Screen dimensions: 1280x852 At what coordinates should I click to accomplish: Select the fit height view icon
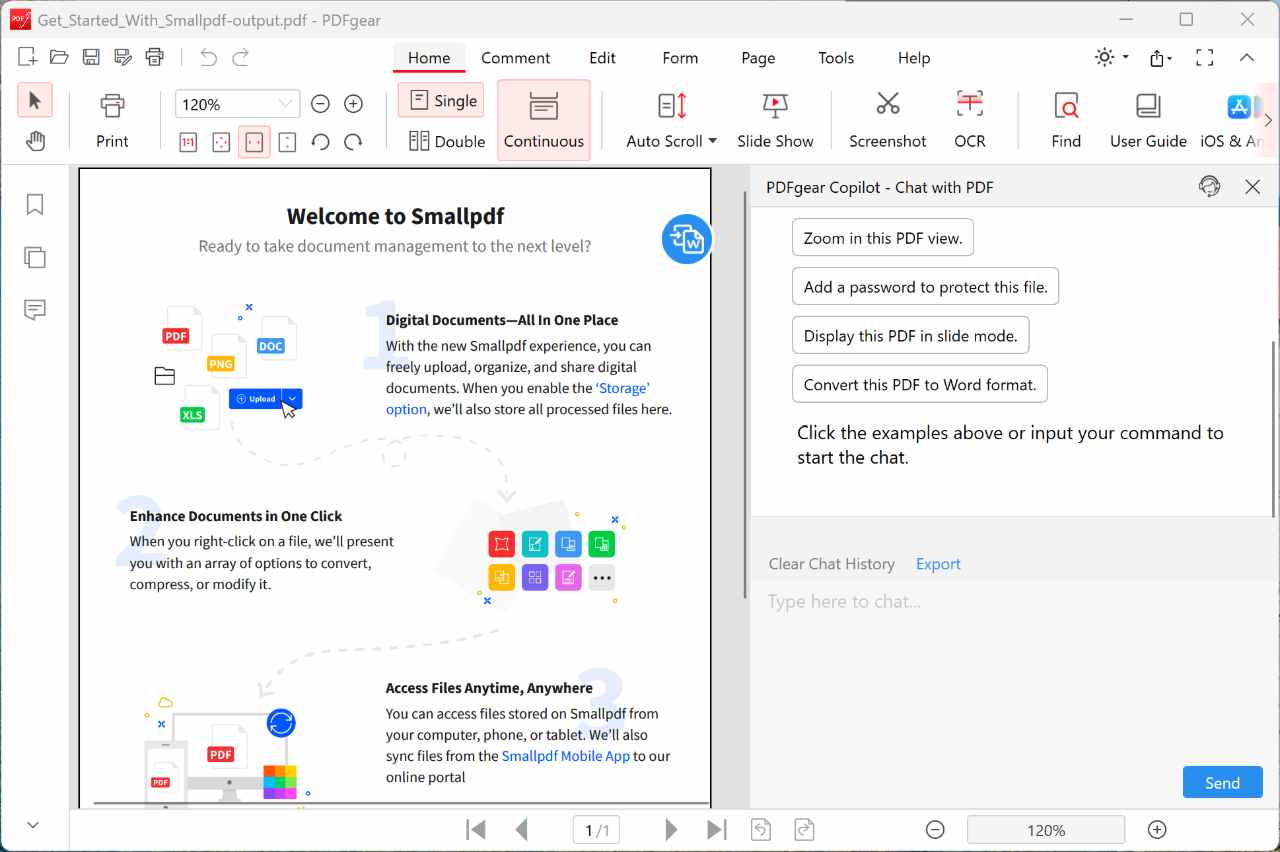[287, 142]
